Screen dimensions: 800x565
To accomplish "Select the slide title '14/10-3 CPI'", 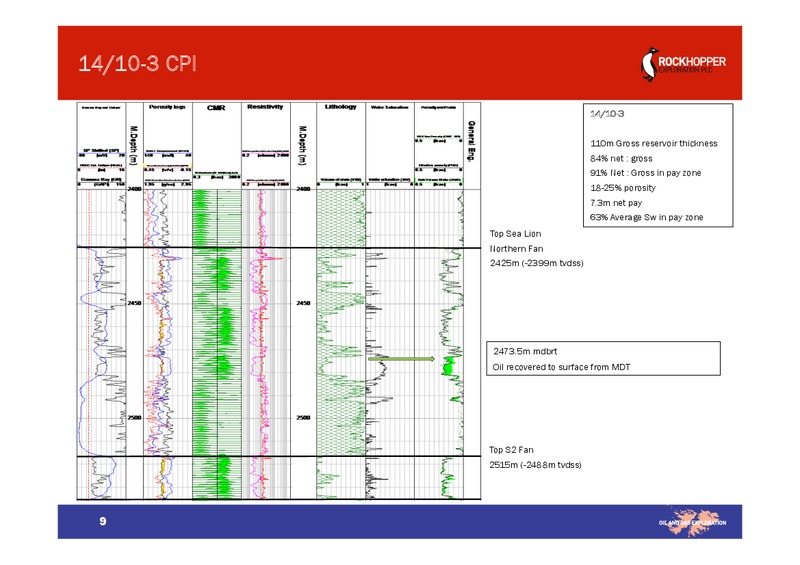I will point(137,64).
